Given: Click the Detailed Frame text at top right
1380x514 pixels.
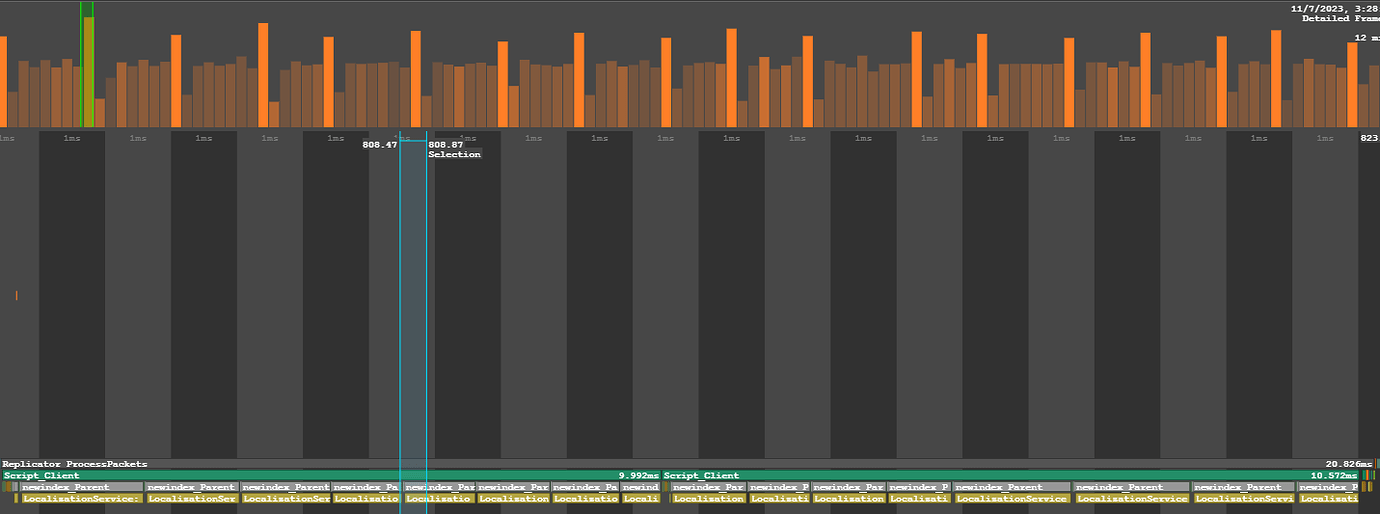Looking at the screenshot, I should (1340, 19).
